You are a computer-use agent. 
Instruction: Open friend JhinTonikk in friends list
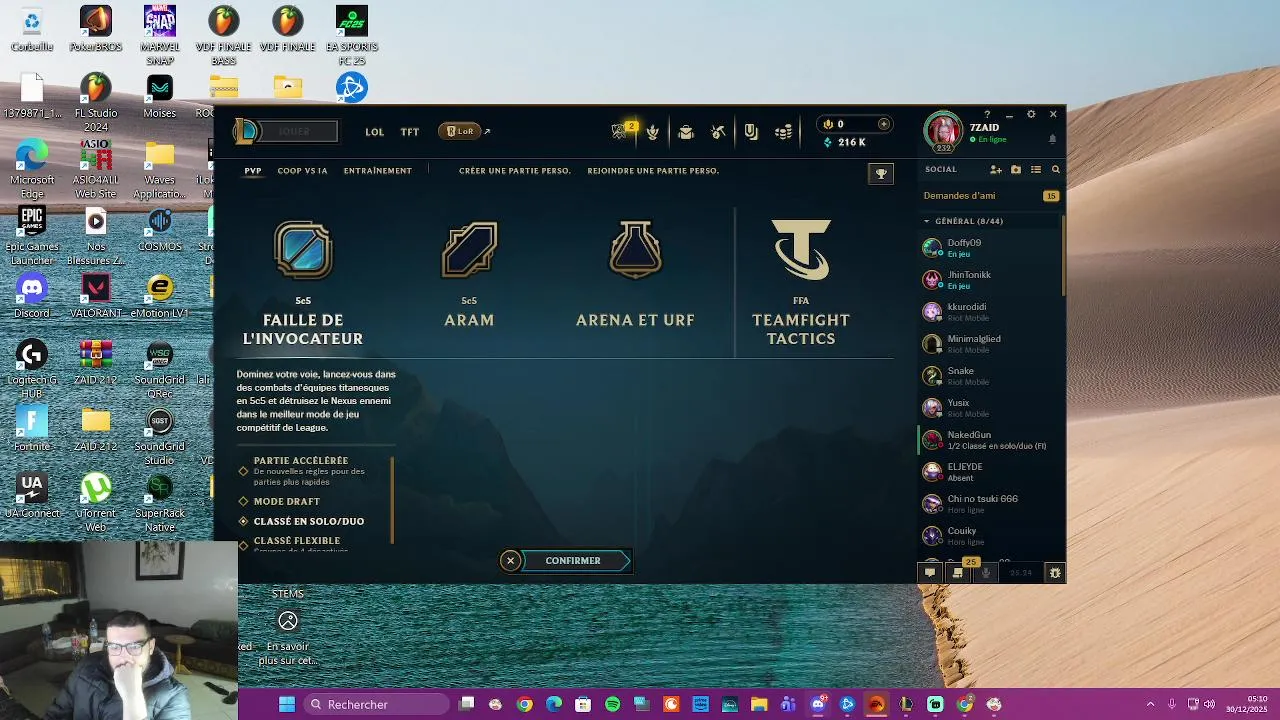[x=989, y=280]
